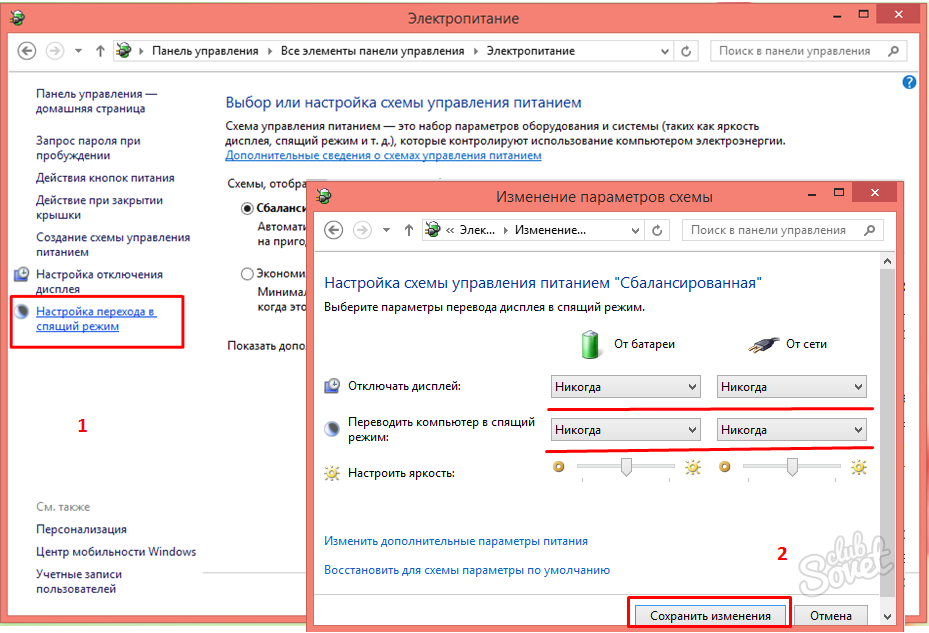
Task: Click back arrow in Изменение параметров схемы window
Action: (x=334, y=230)
